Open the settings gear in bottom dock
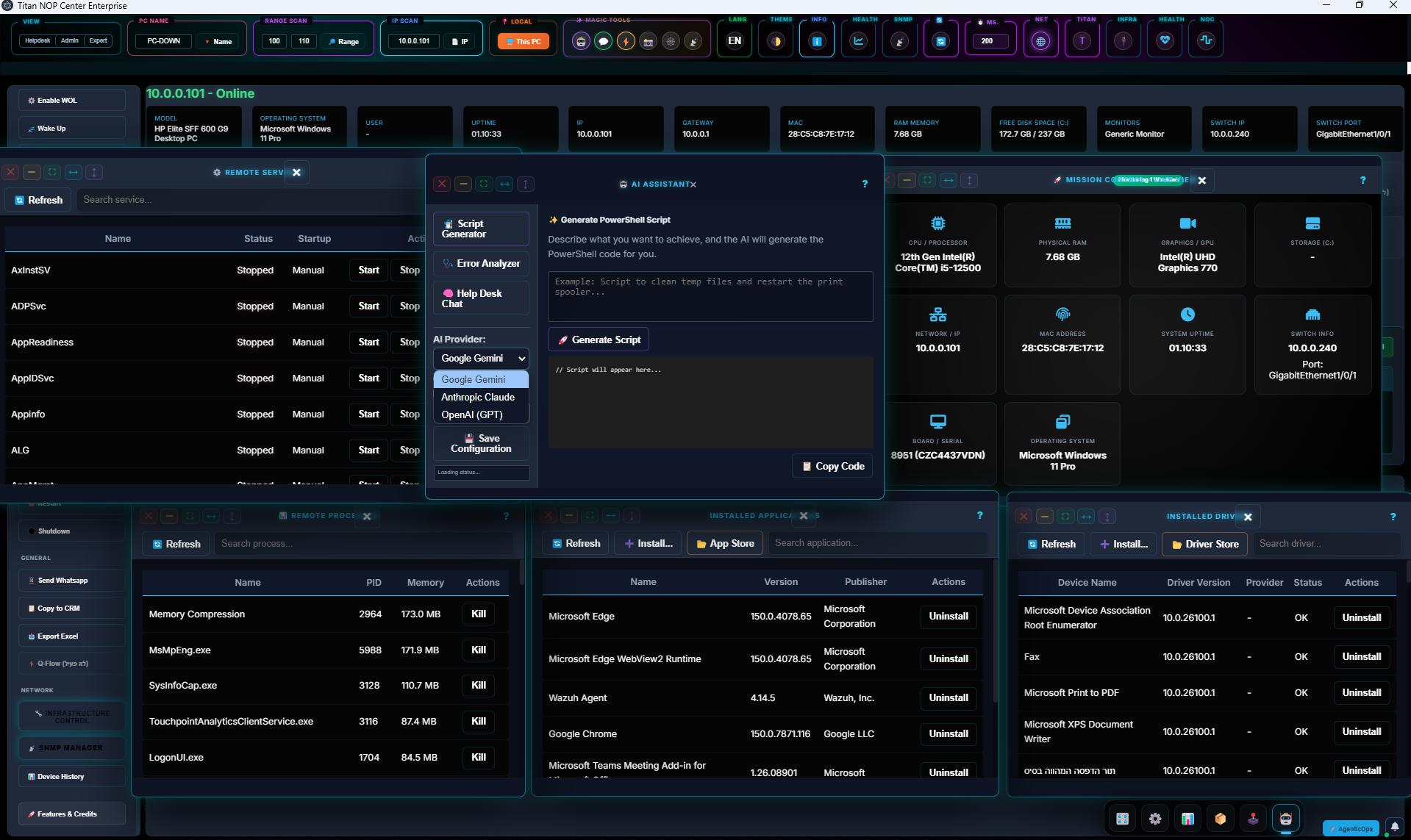 pyautogui.click(x=1155, y=819)
